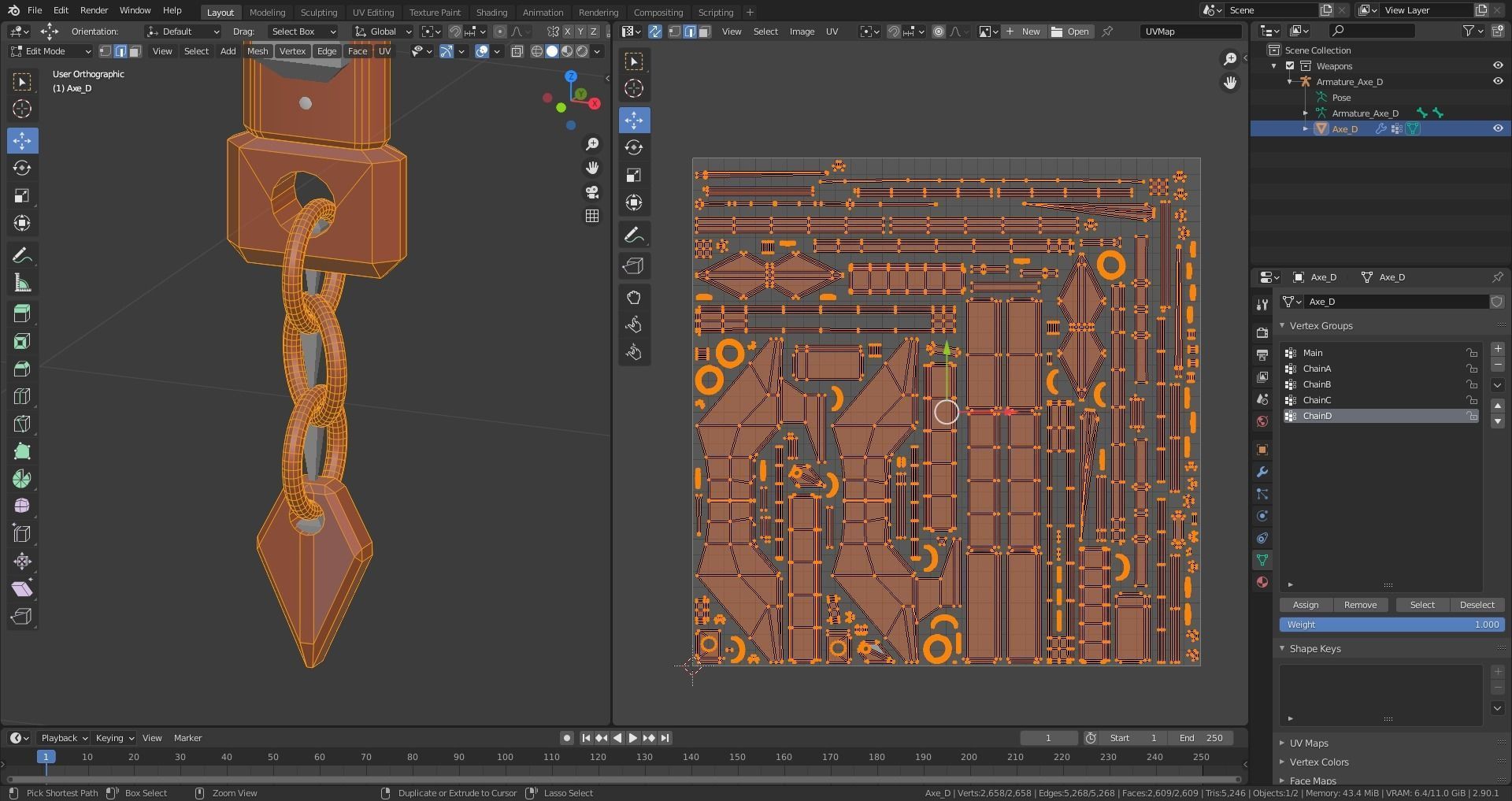The width and height of the screenshot is (1512, 801).
Task: Toggle the Weapons collection checkbox
Action: coord(1290,66)
